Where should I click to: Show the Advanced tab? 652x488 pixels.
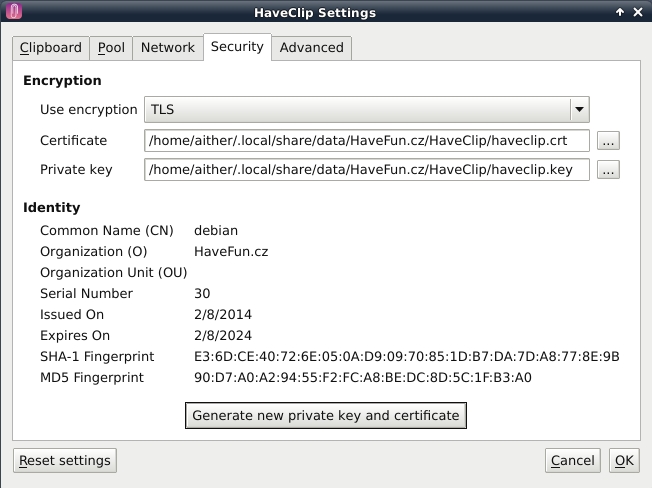[311, 47]
